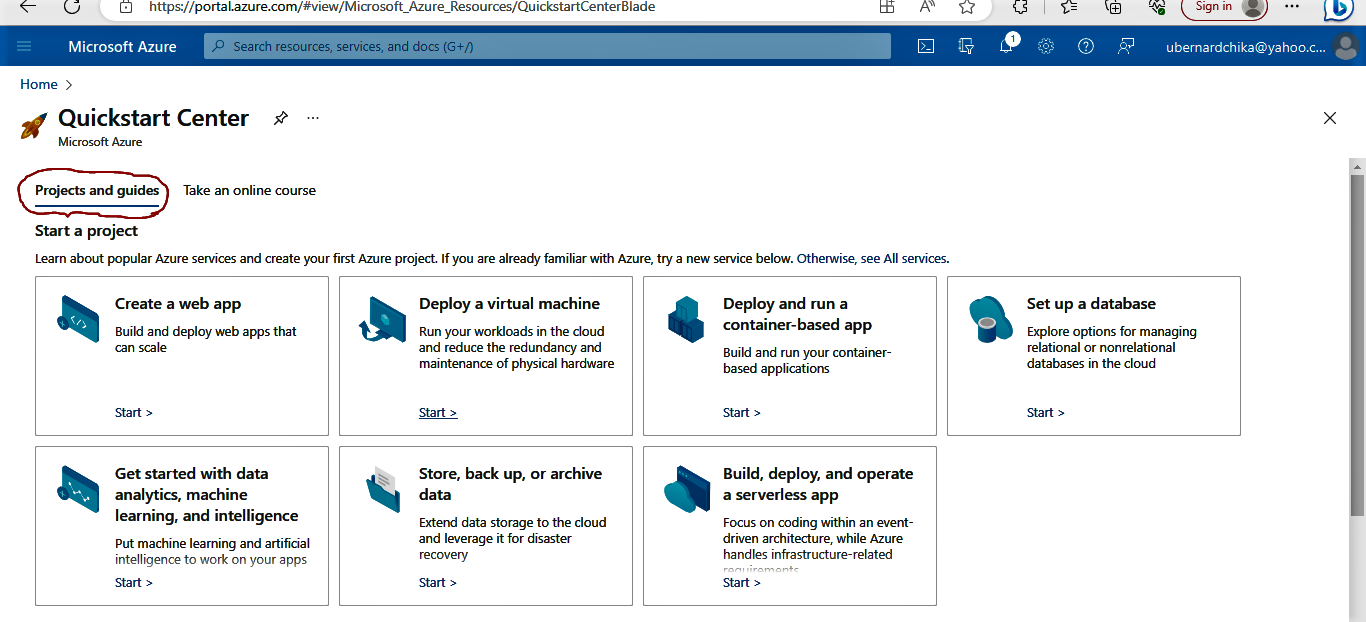
Task: Click the browser back arrow
Action: point(27,7)
